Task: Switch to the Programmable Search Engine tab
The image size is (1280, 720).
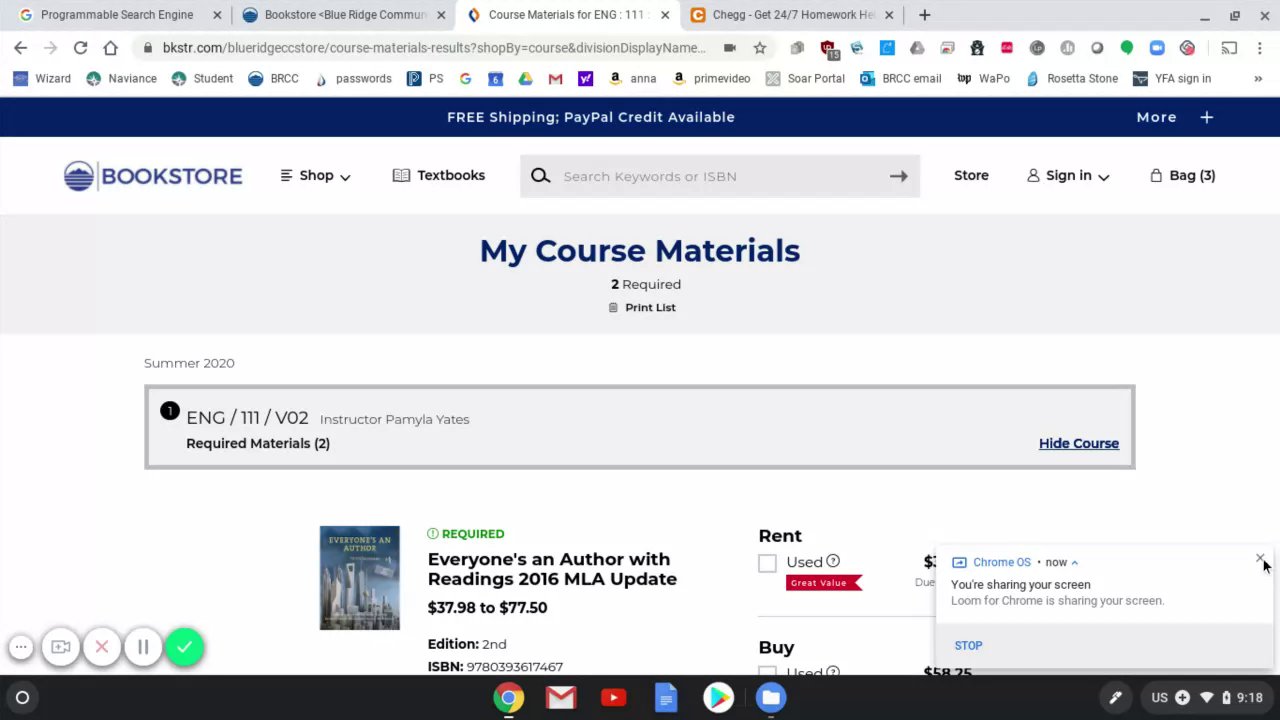Action: [116, 15]
